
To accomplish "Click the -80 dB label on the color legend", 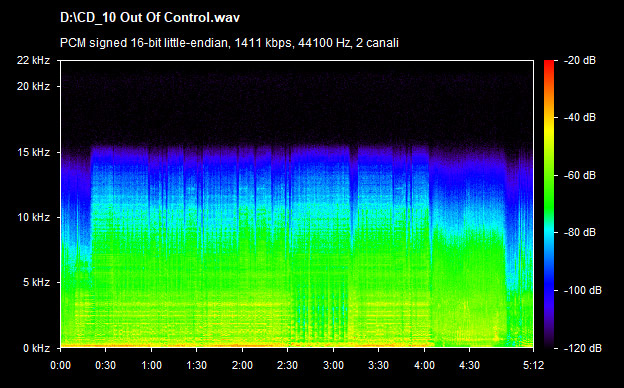I will (580, 232).
